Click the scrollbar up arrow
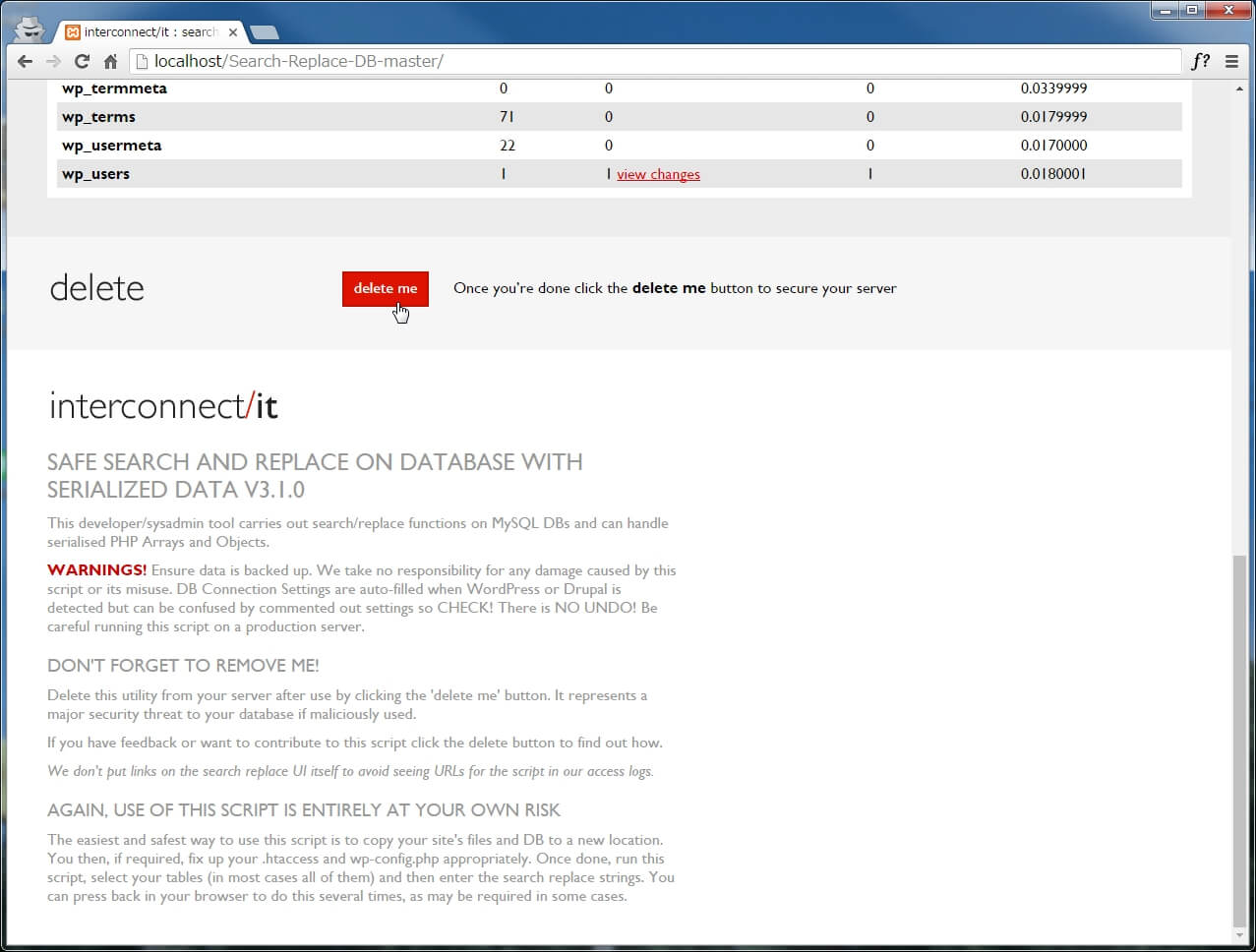1256x952 pixels. point(1238,89)
